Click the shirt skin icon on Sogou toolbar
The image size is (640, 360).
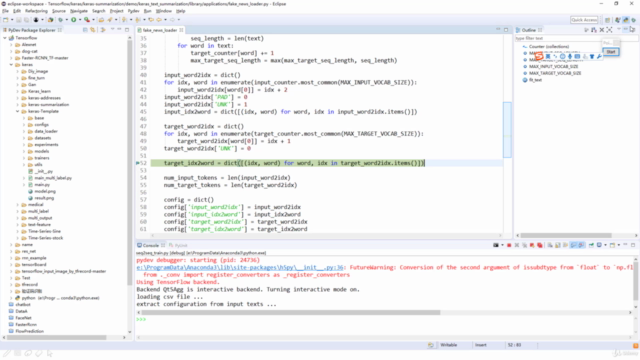592,56
